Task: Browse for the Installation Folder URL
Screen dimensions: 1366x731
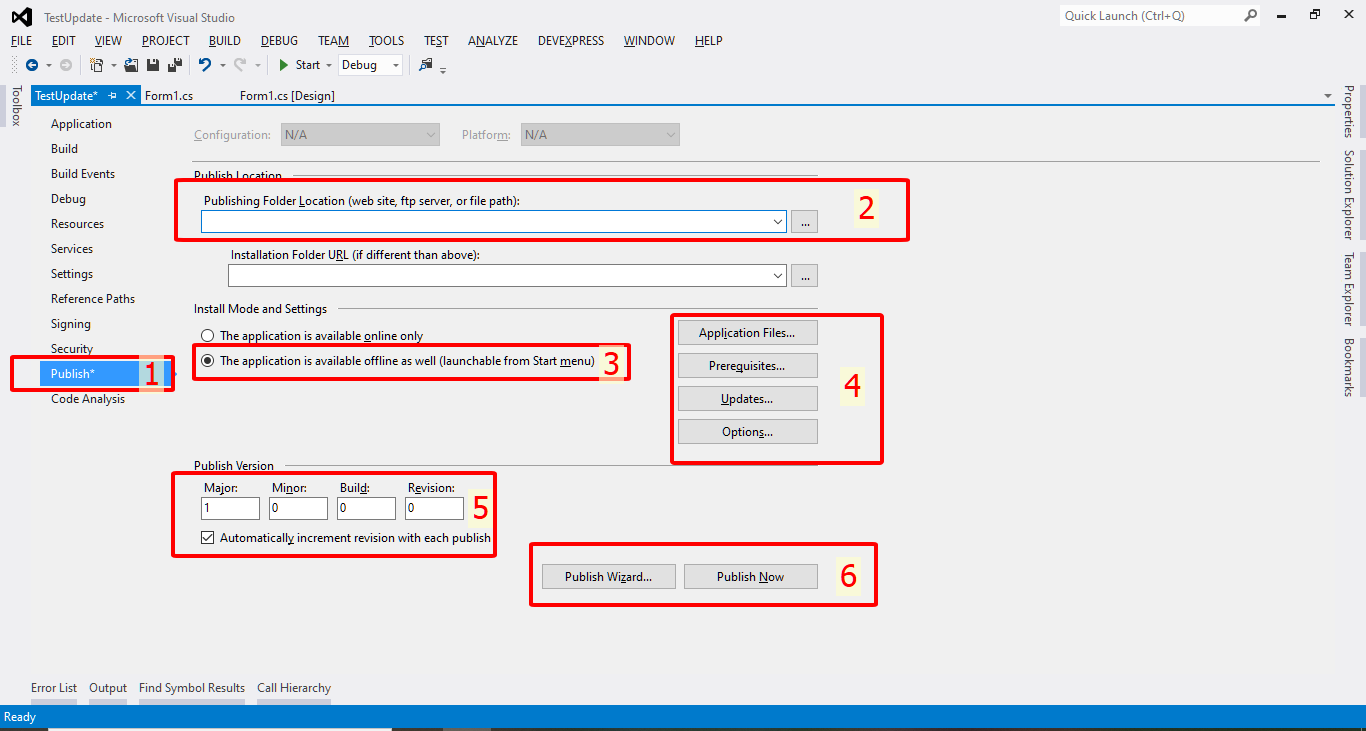Action: [x=805, y=275]
